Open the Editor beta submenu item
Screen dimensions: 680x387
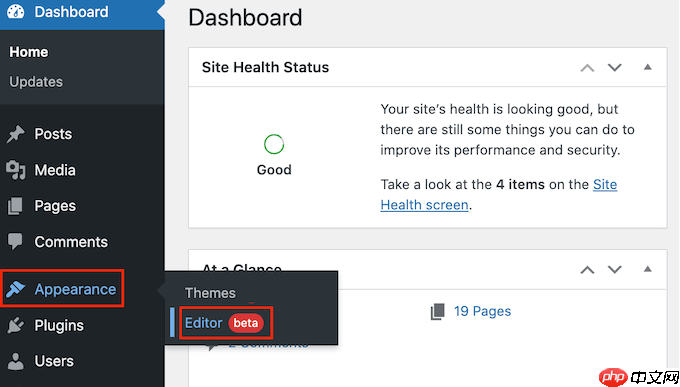(224, 323)
